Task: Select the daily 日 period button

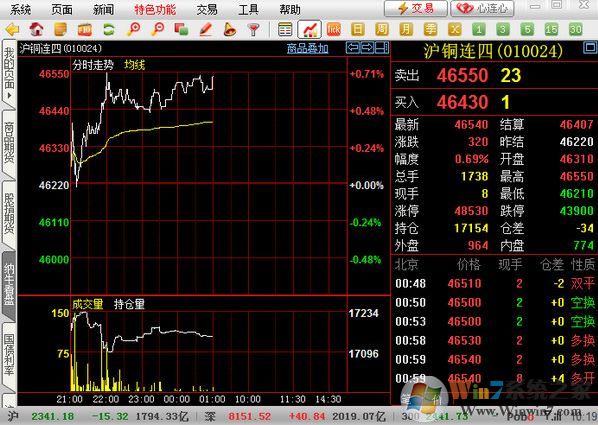Action: (357, 29)
